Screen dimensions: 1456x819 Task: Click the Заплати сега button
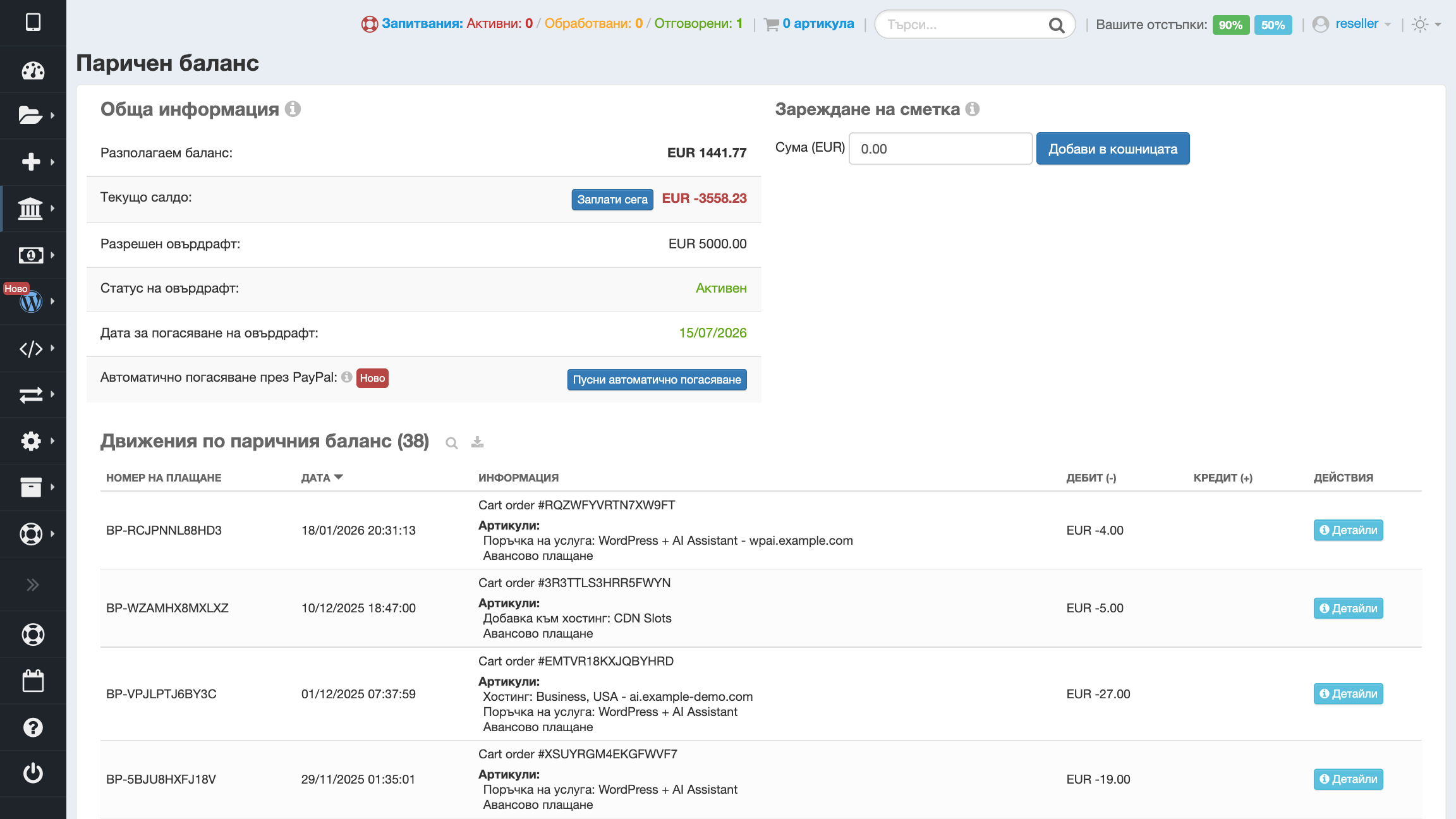click(612, 199)
